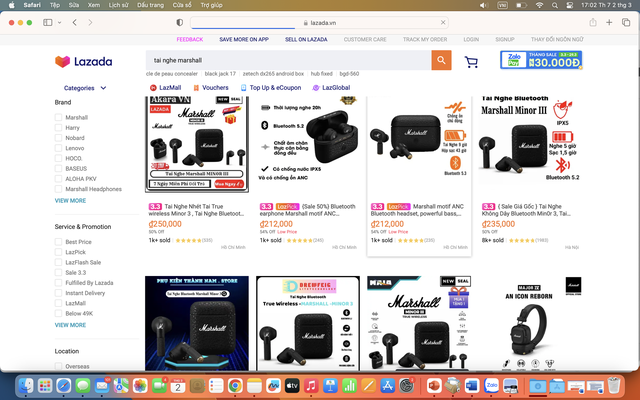
Task: Click the LOGIN link
Action: click(x=471, y=39)
